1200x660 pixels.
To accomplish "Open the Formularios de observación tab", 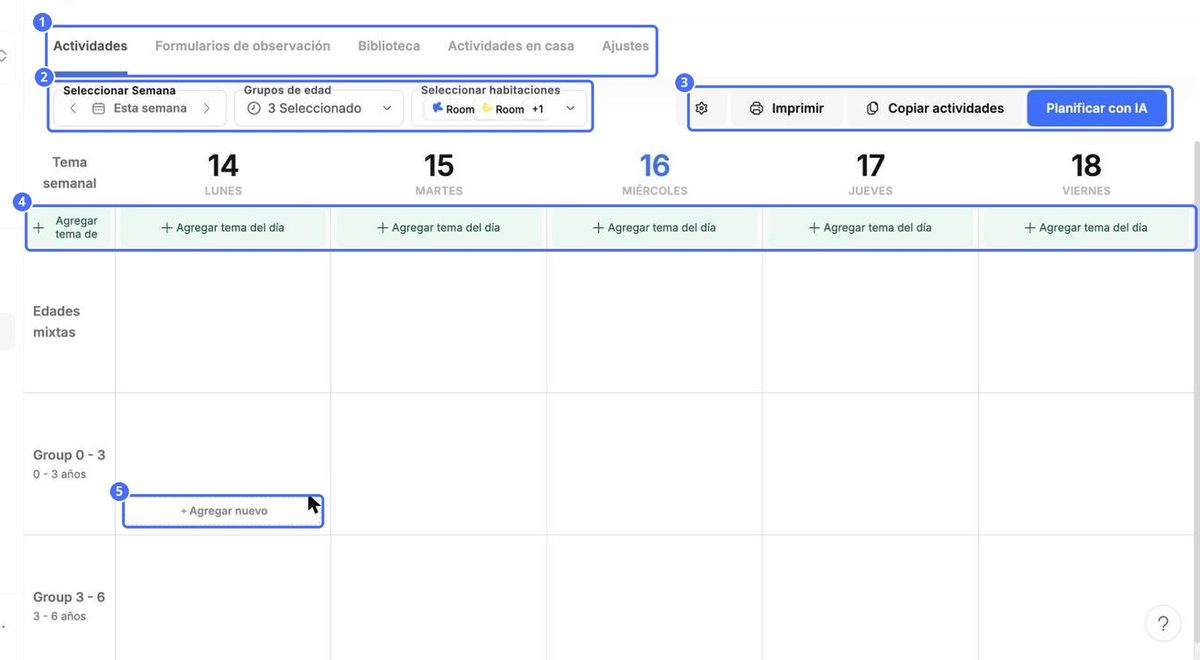I will pyautogui.click(x=243, y=46).
